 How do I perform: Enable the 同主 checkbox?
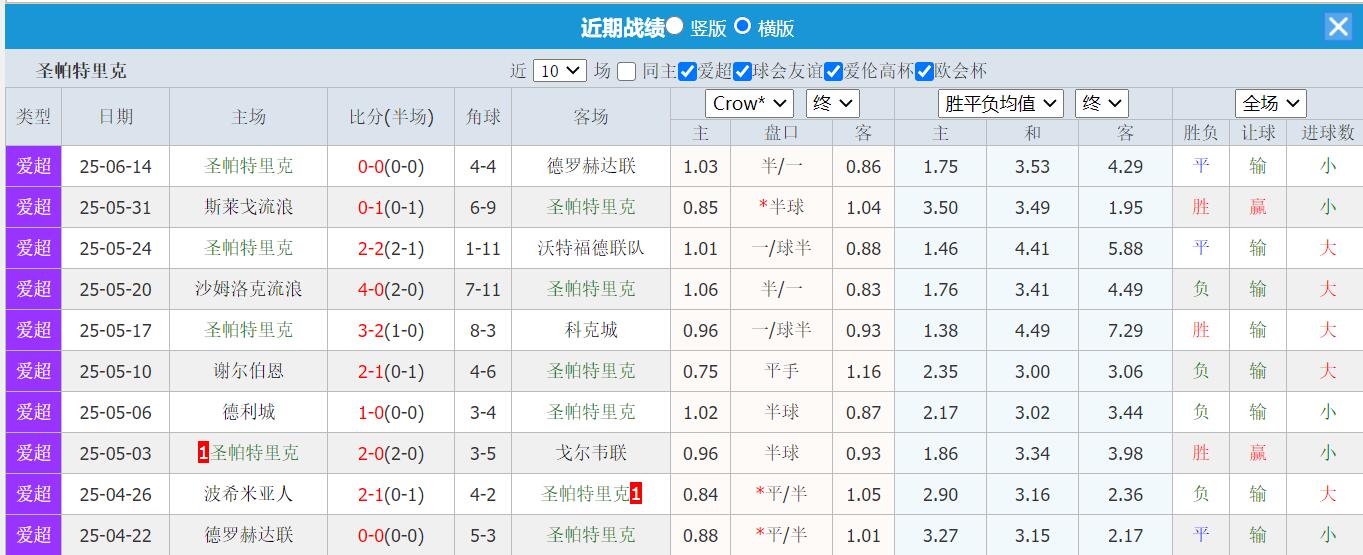click(627, 71)
